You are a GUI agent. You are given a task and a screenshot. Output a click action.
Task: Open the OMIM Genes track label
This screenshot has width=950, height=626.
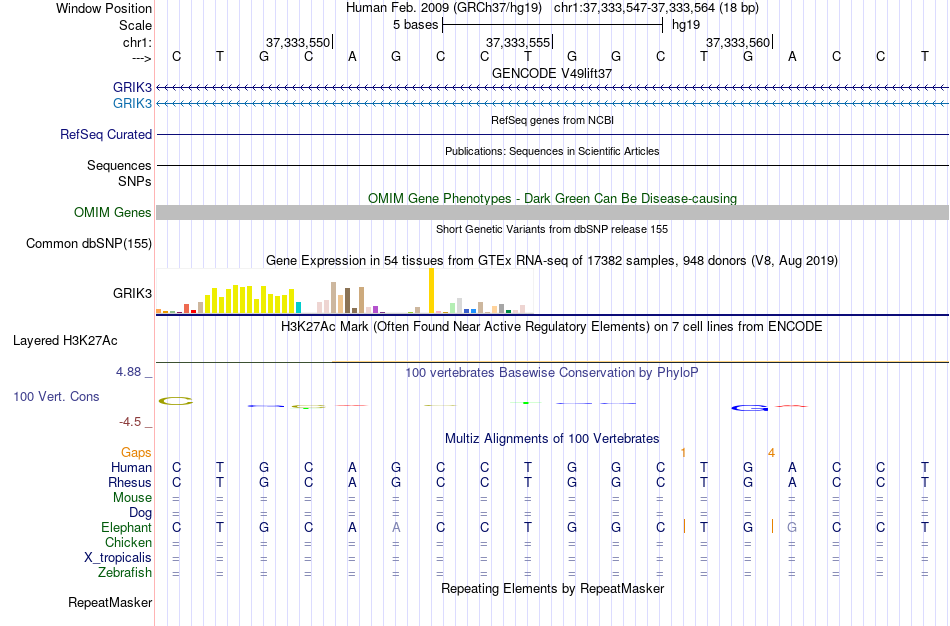[113, 213]
